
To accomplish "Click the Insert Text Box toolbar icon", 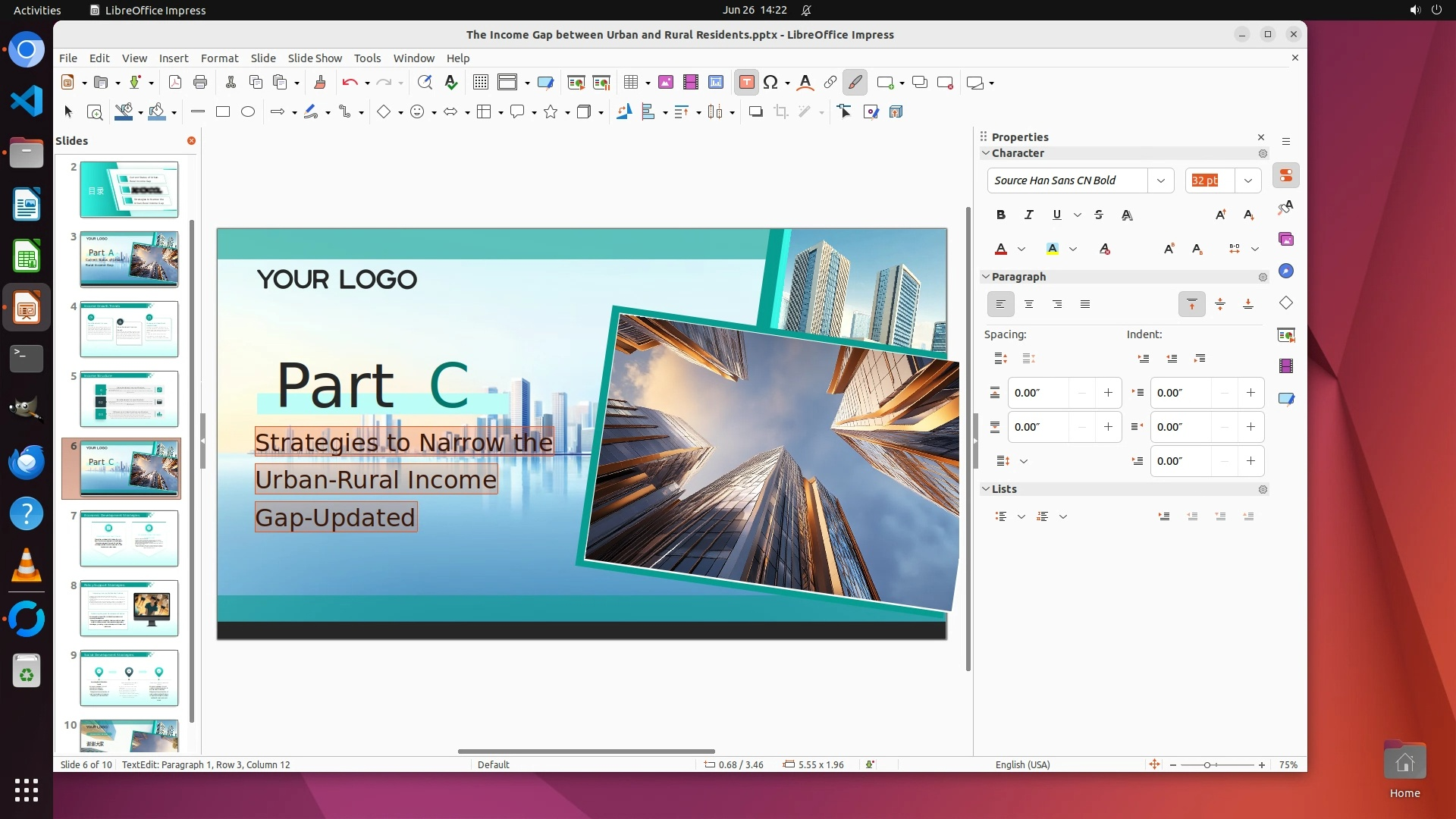I will 746,83.
